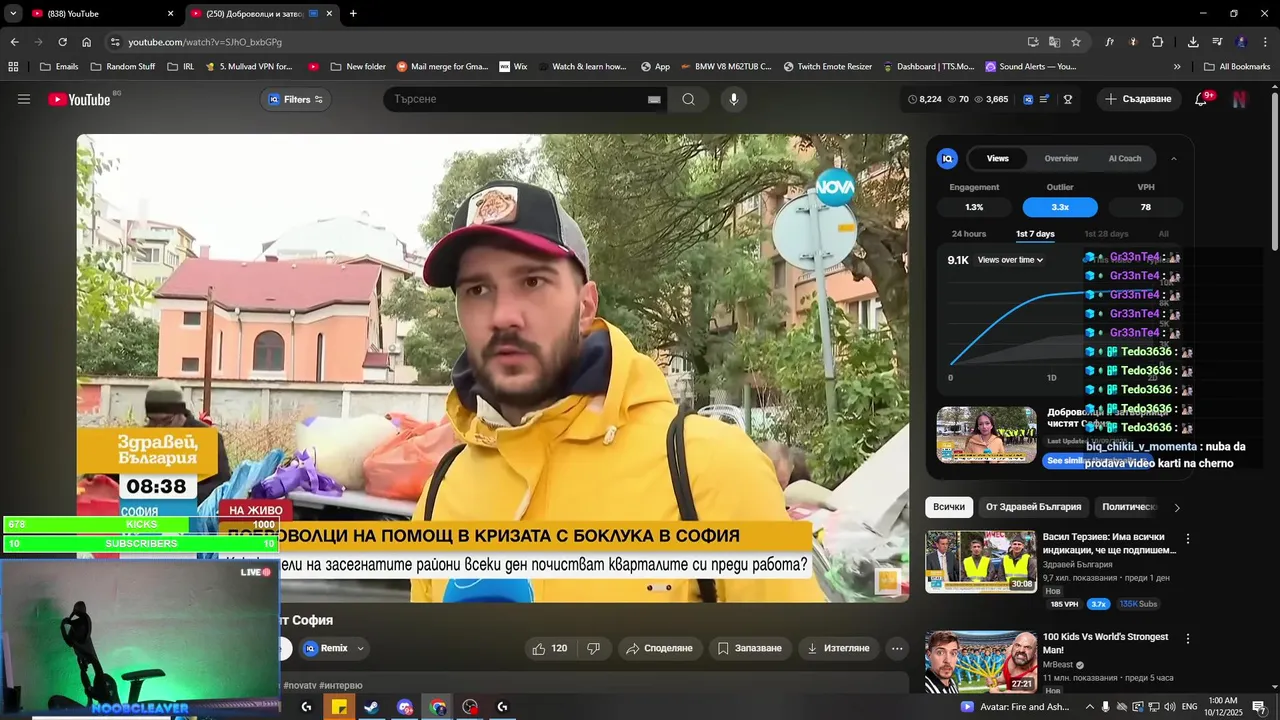This screenshot has width=1280, height=720.
Task: Open options for the Васил Терзиев video
Action: (1188, 538)
